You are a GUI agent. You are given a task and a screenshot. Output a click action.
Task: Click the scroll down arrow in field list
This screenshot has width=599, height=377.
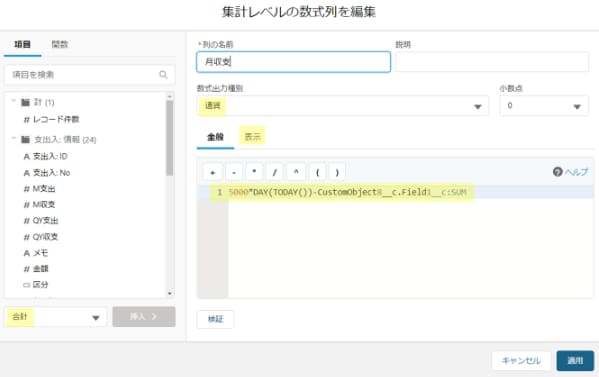point(170,293)
